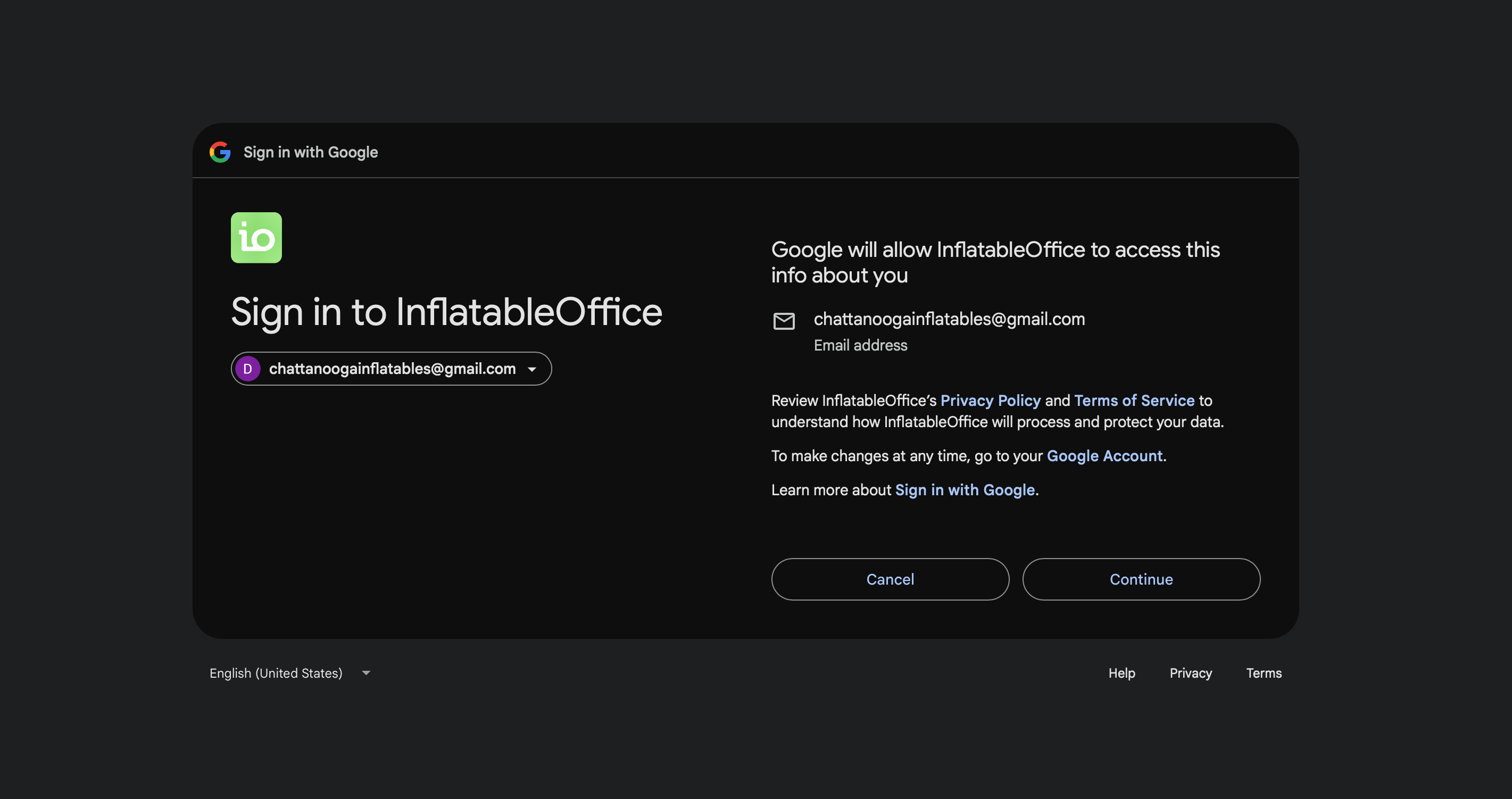The width and height of the screenshot is (1512, 799).
Task: Click the InflatableOffice green app logo
Action: (x=256, y=238)
